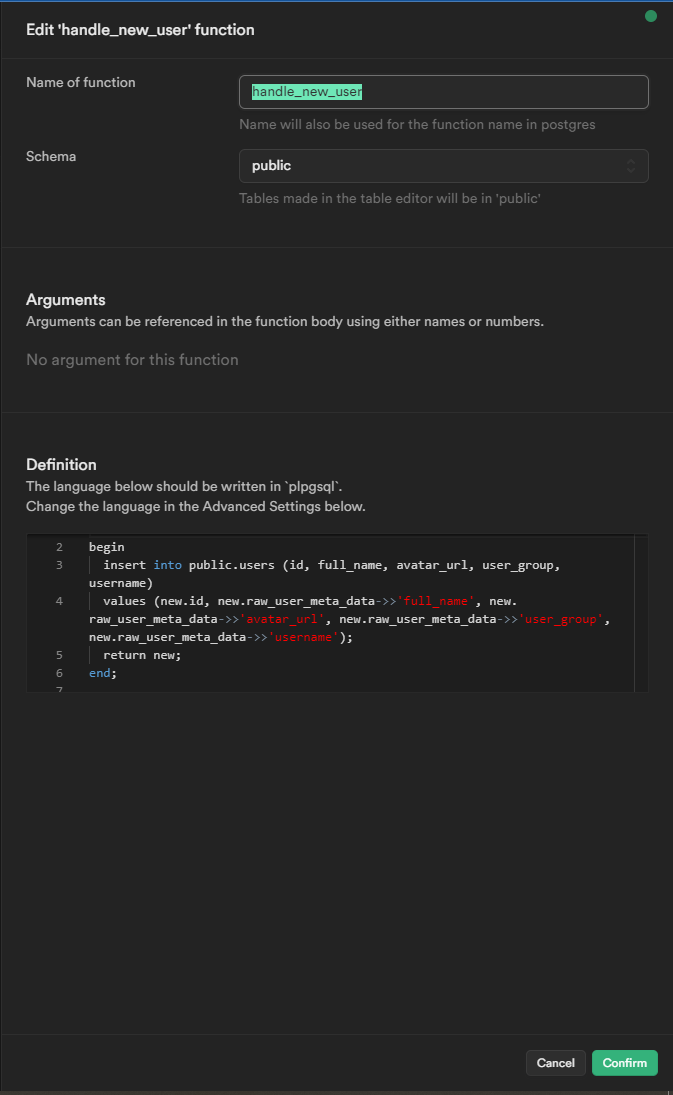Click the green status dot indicator

[651, 16]
